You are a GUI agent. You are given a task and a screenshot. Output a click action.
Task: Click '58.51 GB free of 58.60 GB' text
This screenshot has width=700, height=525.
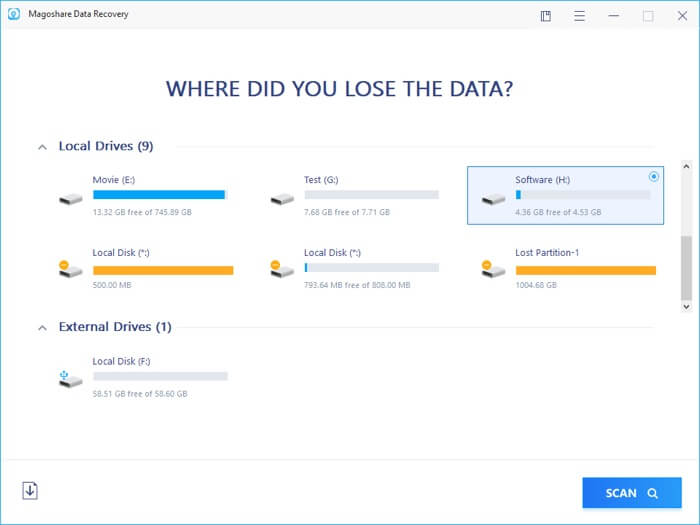click(x=140, y=394)
